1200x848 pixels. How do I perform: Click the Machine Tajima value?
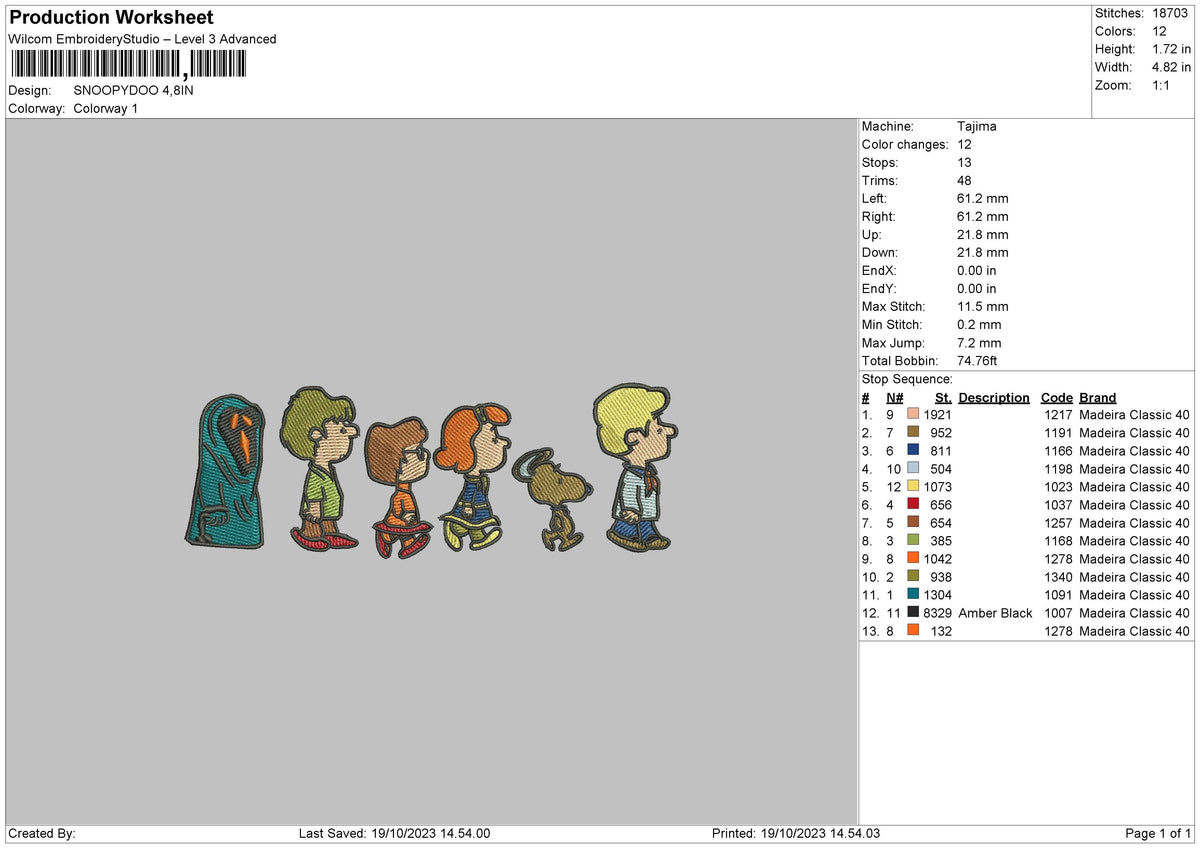coord(977,126)
